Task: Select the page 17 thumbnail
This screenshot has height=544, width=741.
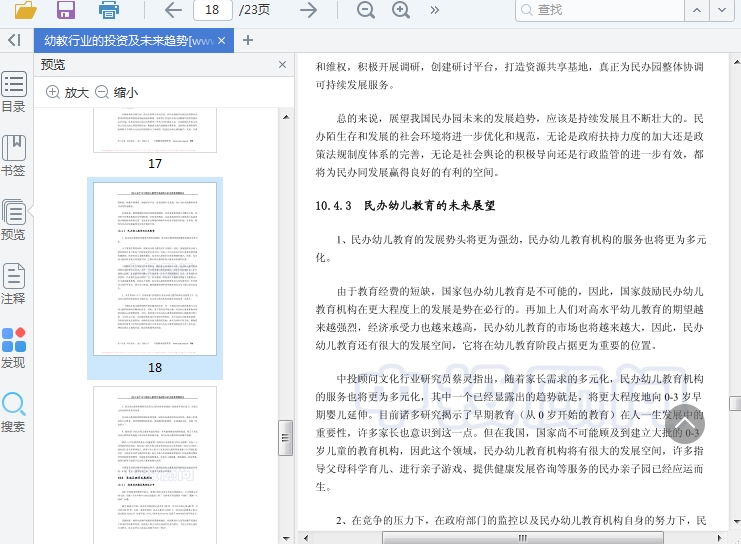Action: (x=155, y=130)
